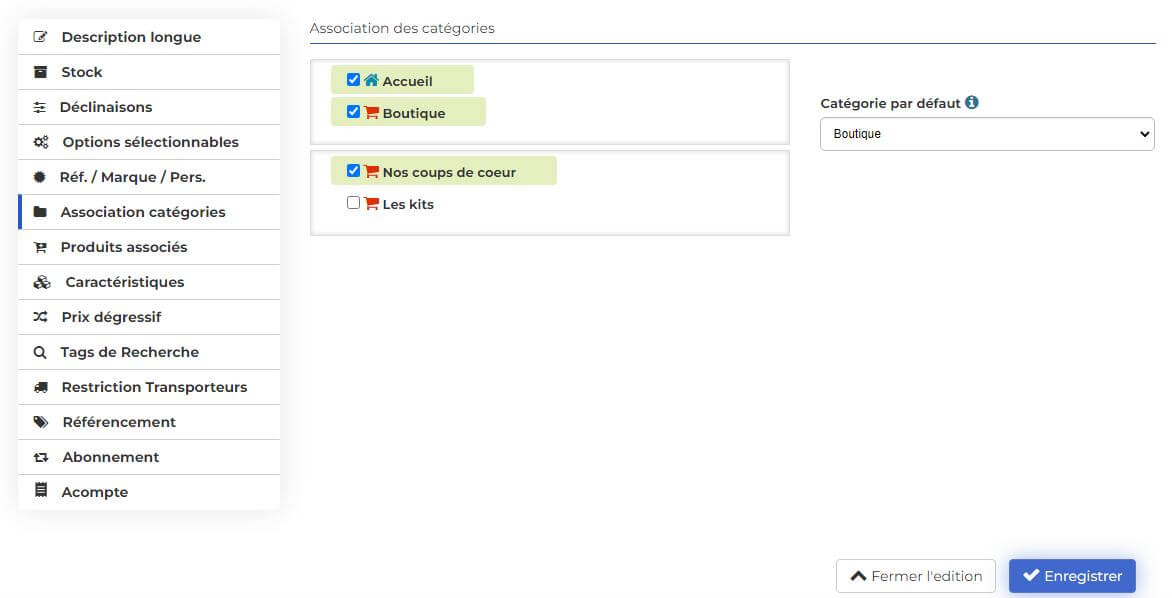Click the info icon beside Catégorie par défaut
This screenshot has width=1172, height=598.
[972, 102]
